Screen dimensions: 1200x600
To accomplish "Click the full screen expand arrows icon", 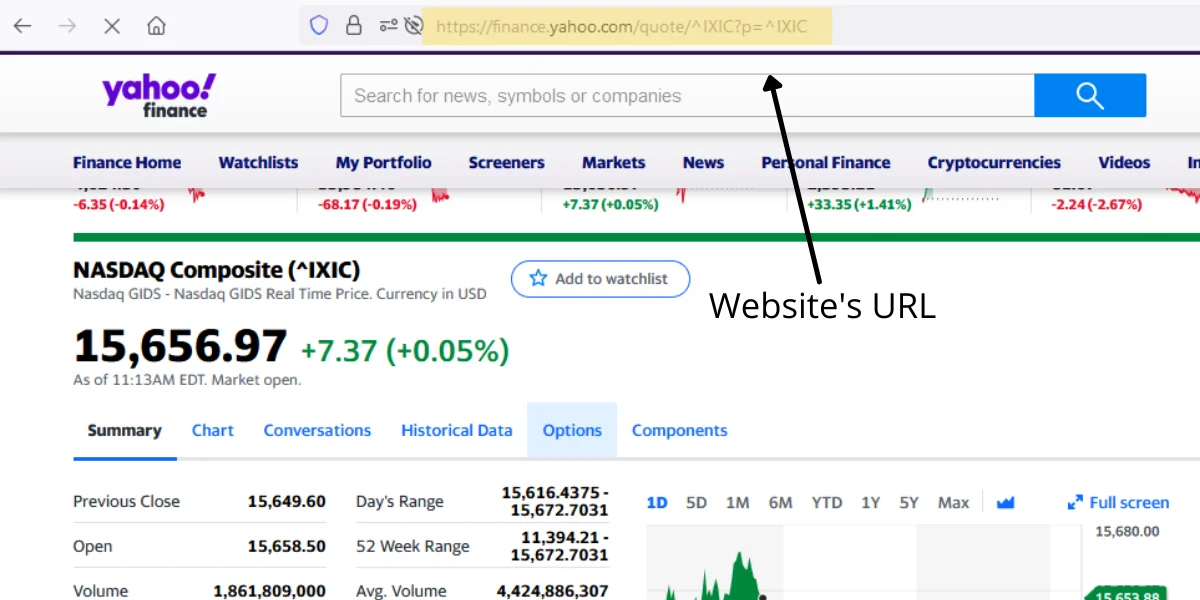I will [x=1075, y=503].
